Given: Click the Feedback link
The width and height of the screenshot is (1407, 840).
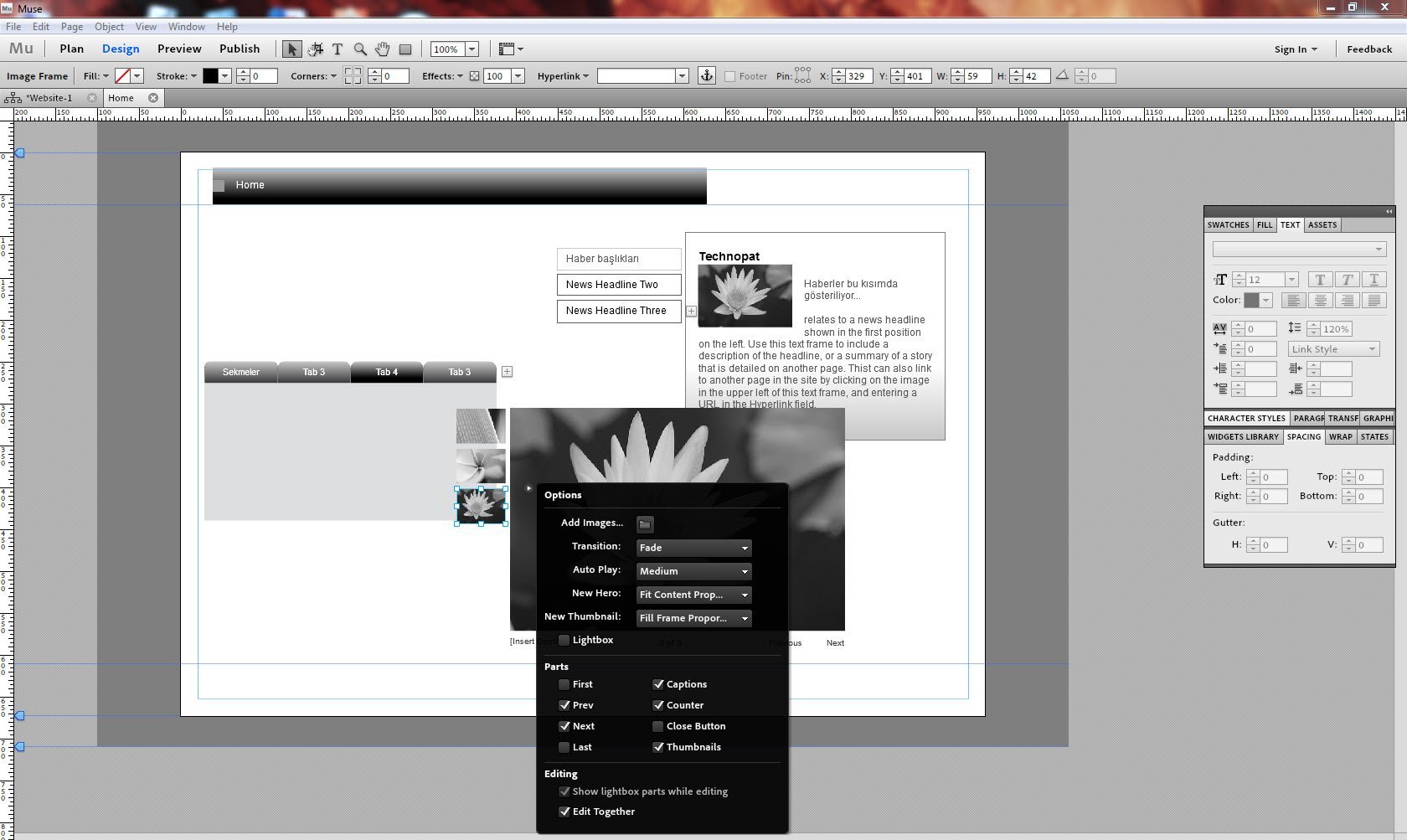Looking at the screenshot, I should coord(1369,49).
